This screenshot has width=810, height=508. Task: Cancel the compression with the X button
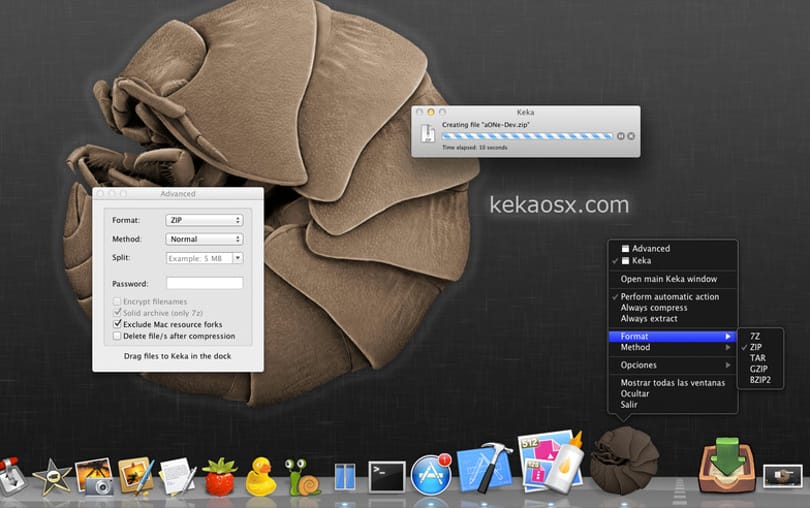(631, 136)
